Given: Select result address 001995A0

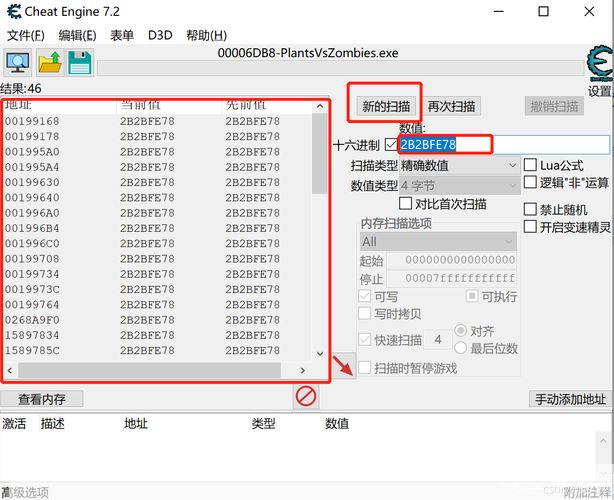Looking at the screenshot, I should 32,152.
